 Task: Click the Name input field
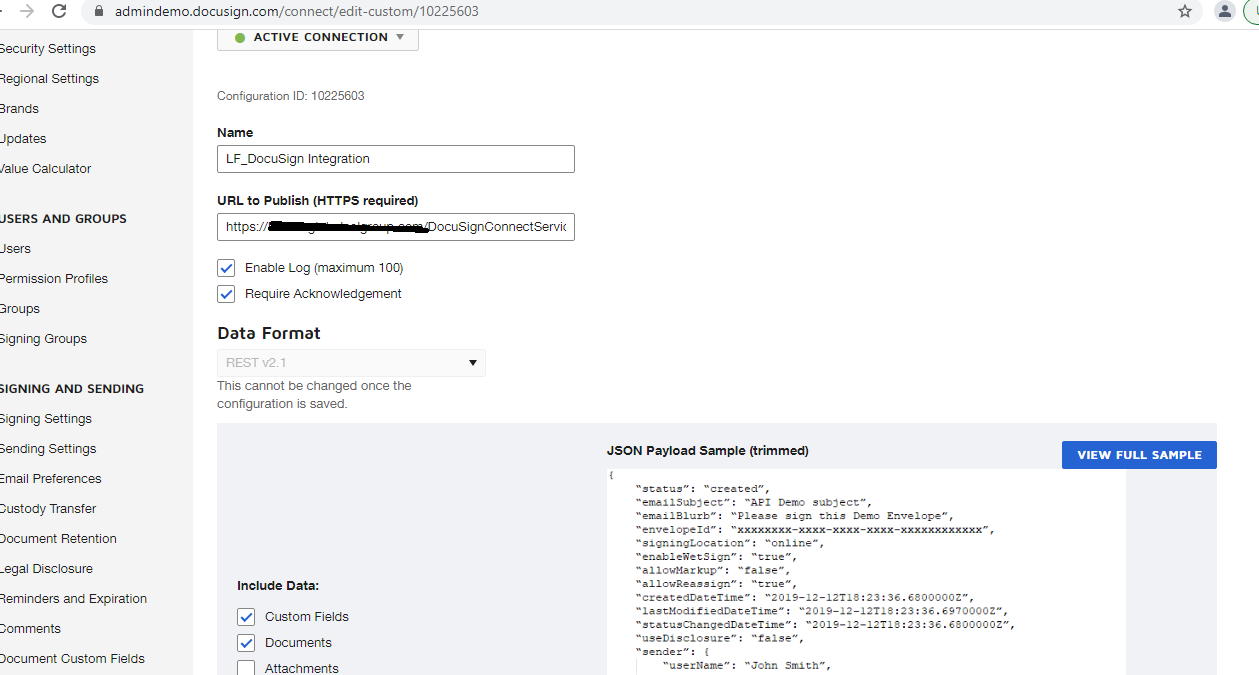(395, 159)
